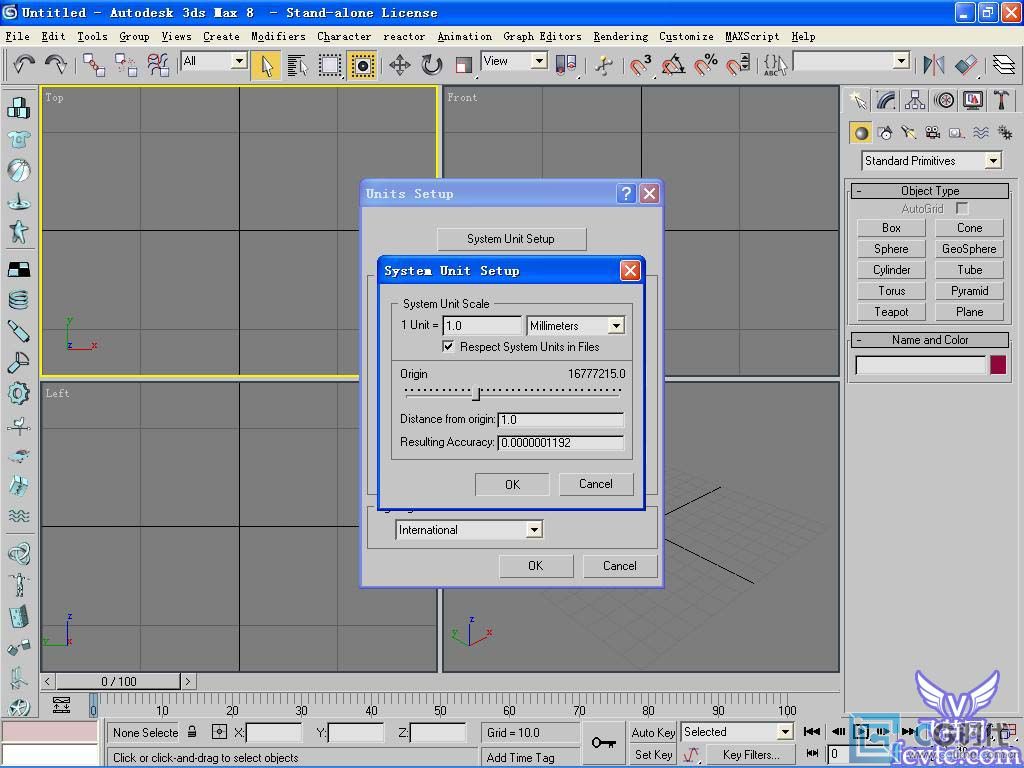Open the View reference coordinate dropdown
Screen dimensions: 1024x768
[539, 61]
